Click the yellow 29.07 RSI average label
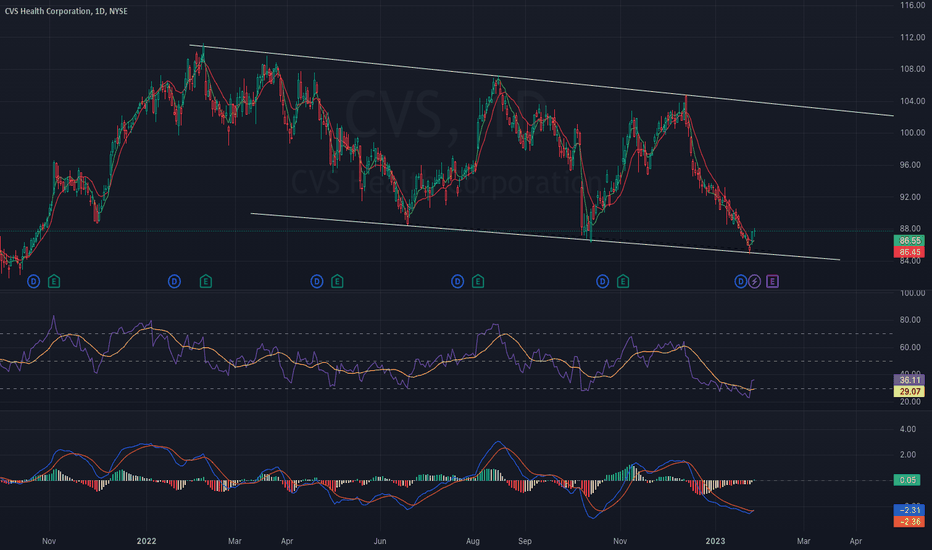 click(909, 391)
